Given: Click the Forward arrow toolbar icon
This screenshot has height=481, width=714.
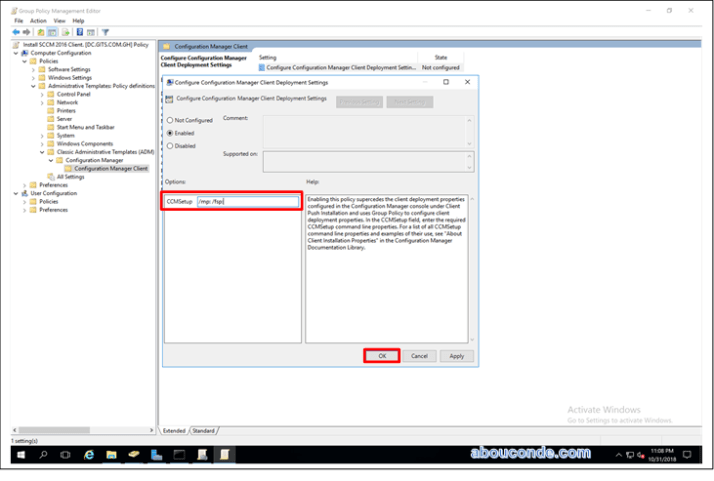Looking at the screenshot, I should [x=28, y=32].
